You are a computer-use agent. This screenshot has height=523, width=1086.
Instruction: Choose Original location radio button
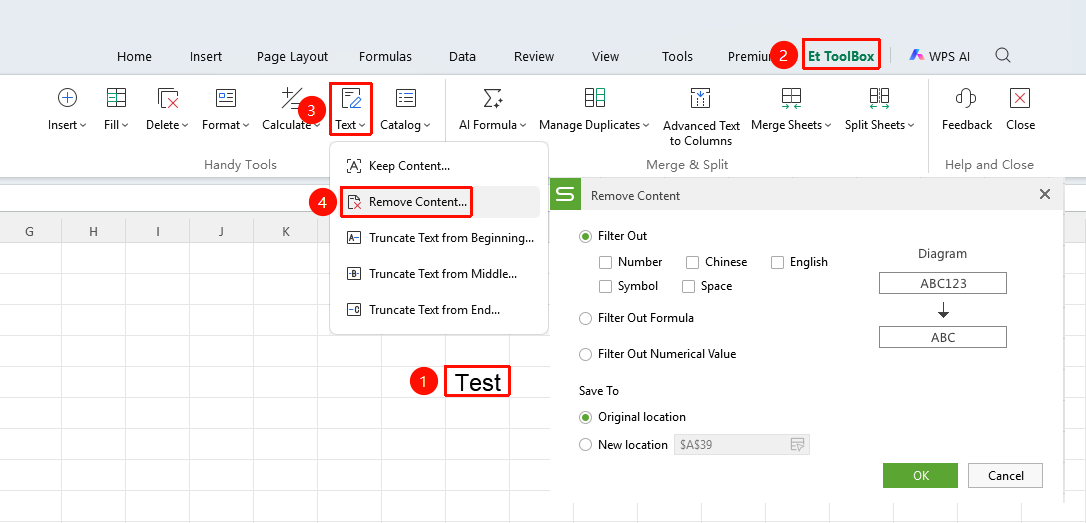(x=585, y=417)
